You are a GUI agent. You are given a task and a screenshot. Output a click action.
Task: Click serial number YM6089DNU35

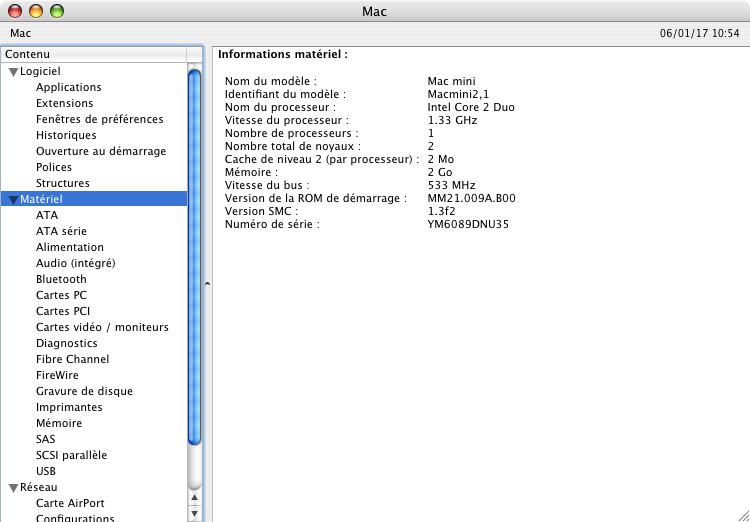click(x=468, y=224)
